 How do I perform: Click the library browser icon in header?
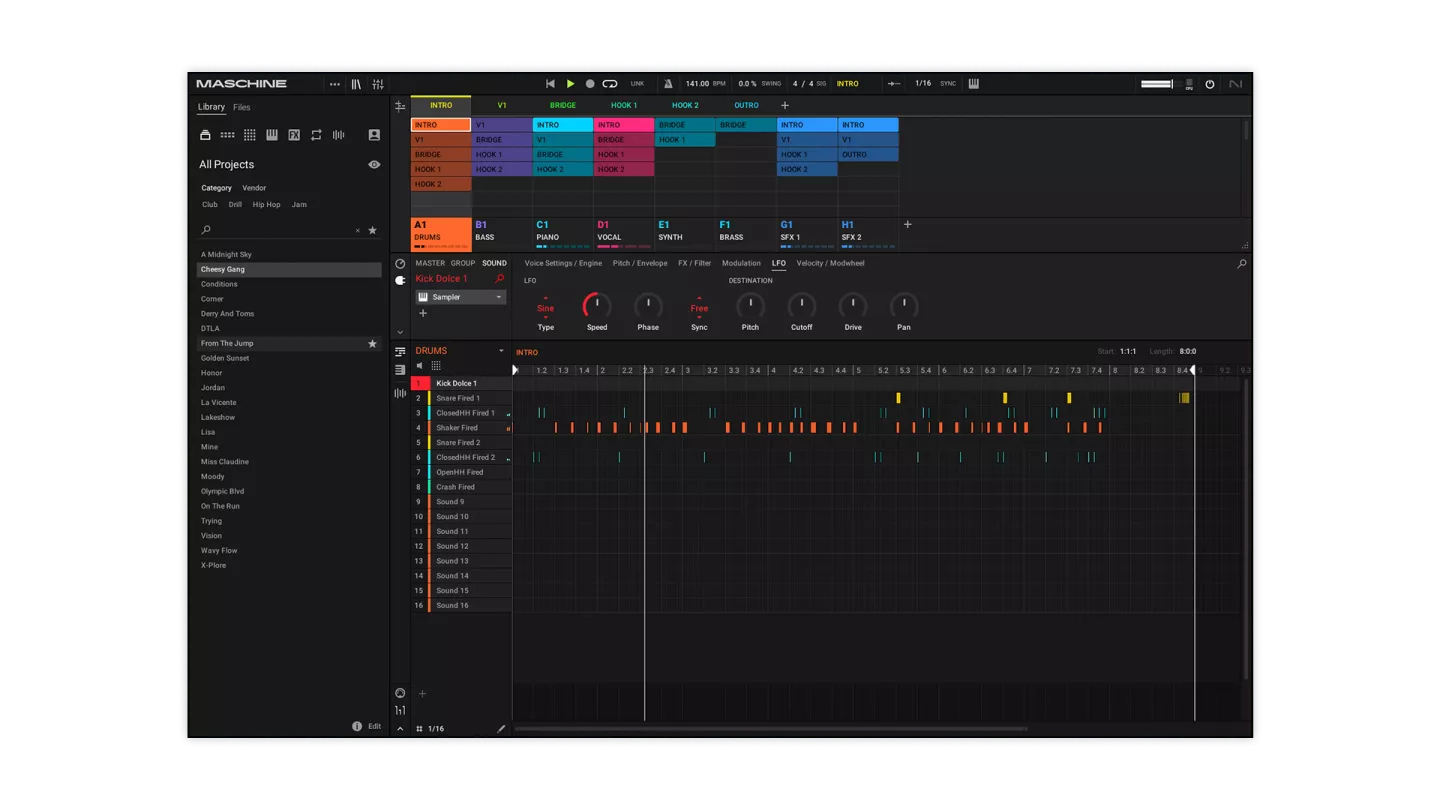[356, 84]
